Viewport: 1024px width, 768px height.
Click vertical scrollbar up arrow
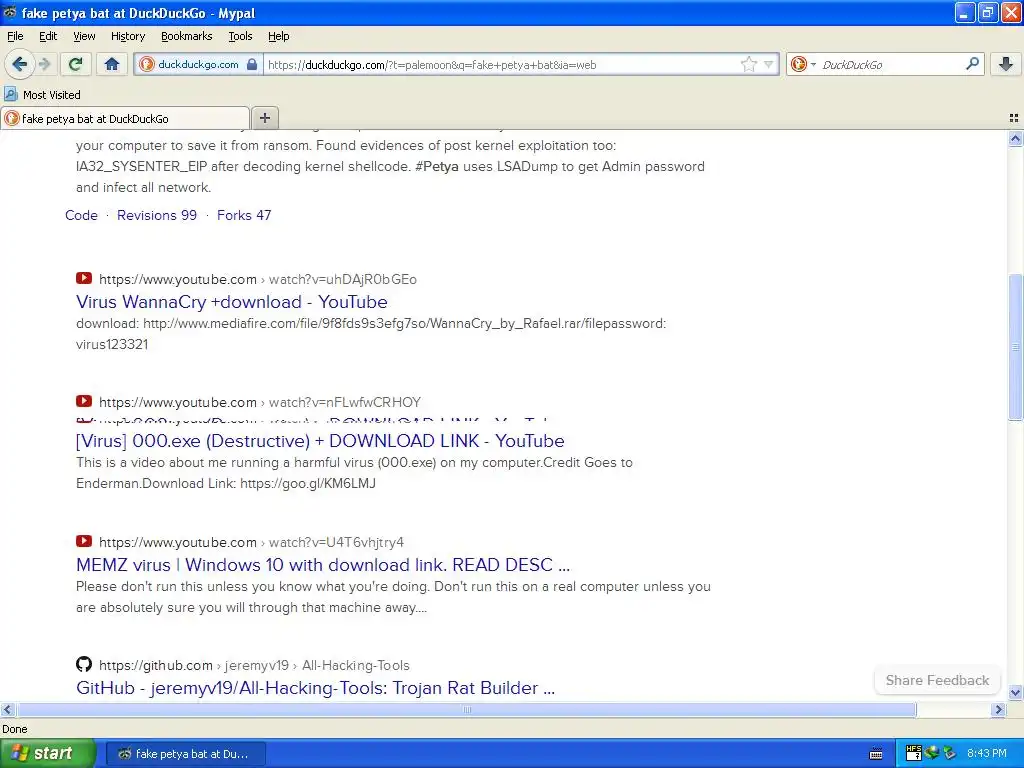pos(1015,138)
